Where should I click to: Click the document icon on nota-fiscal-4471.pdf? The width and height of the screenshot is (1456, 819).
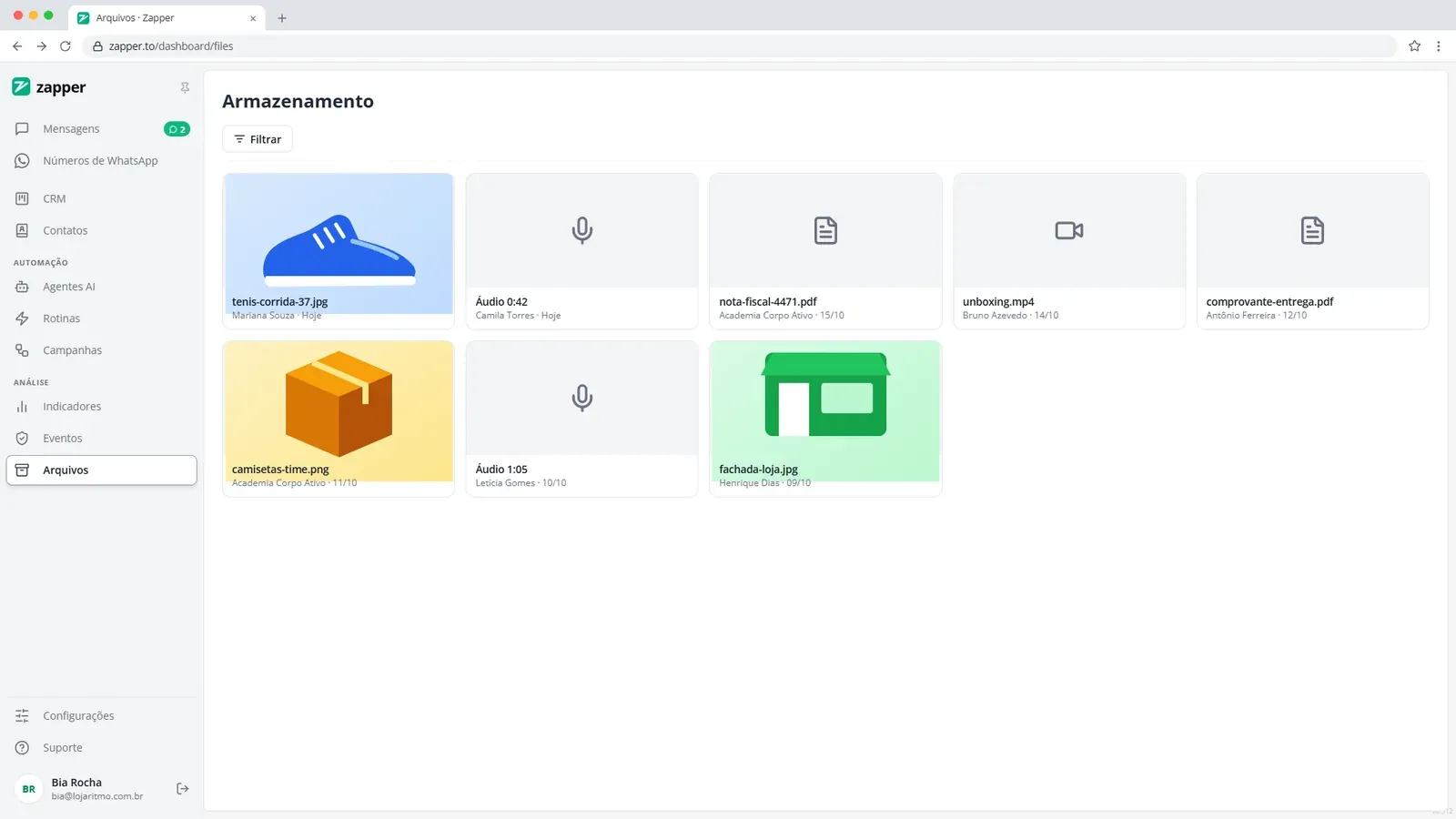click(x=825, y=230)
